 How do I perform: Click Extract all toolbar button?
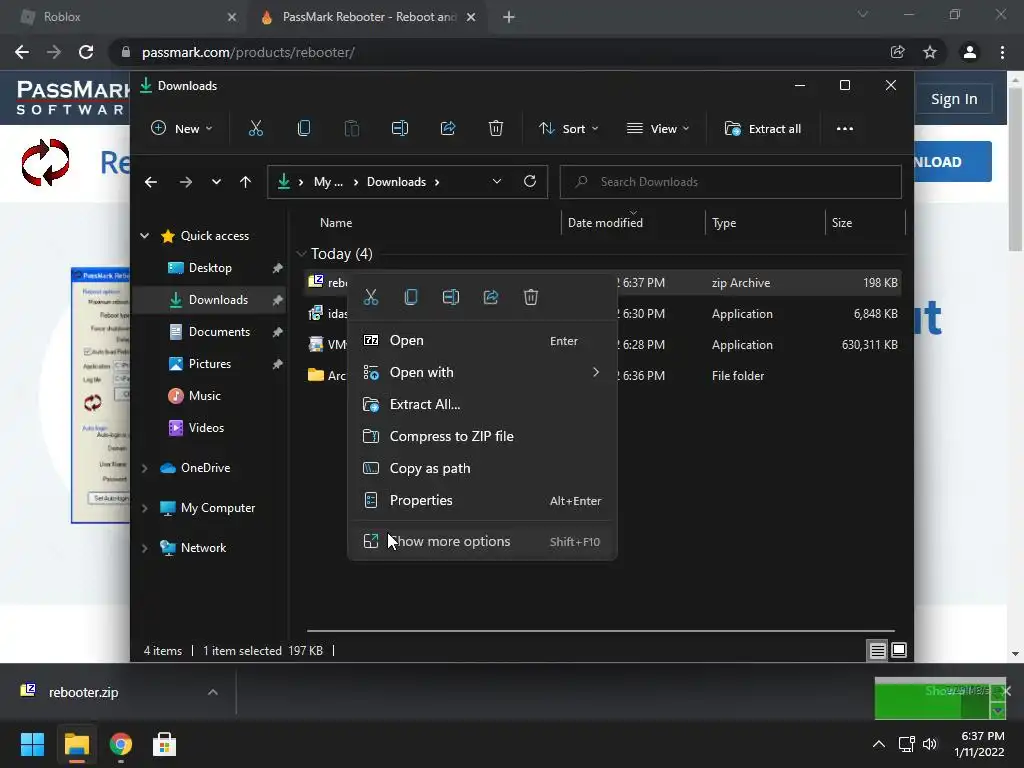pyautogui.click(x=763, y=129)
